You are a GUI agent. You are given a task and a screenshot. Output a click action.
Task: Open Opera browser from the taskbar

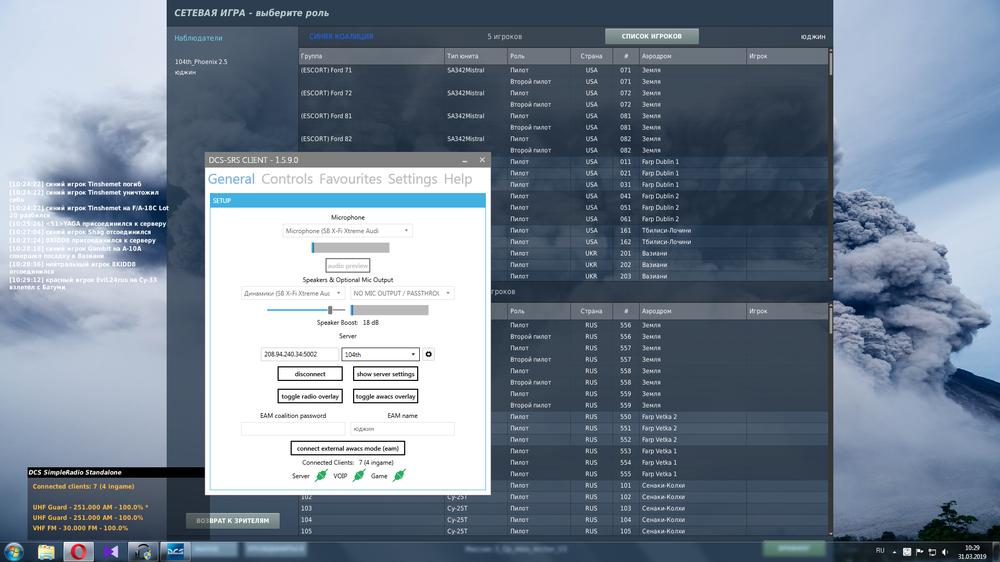coord(78,551)
